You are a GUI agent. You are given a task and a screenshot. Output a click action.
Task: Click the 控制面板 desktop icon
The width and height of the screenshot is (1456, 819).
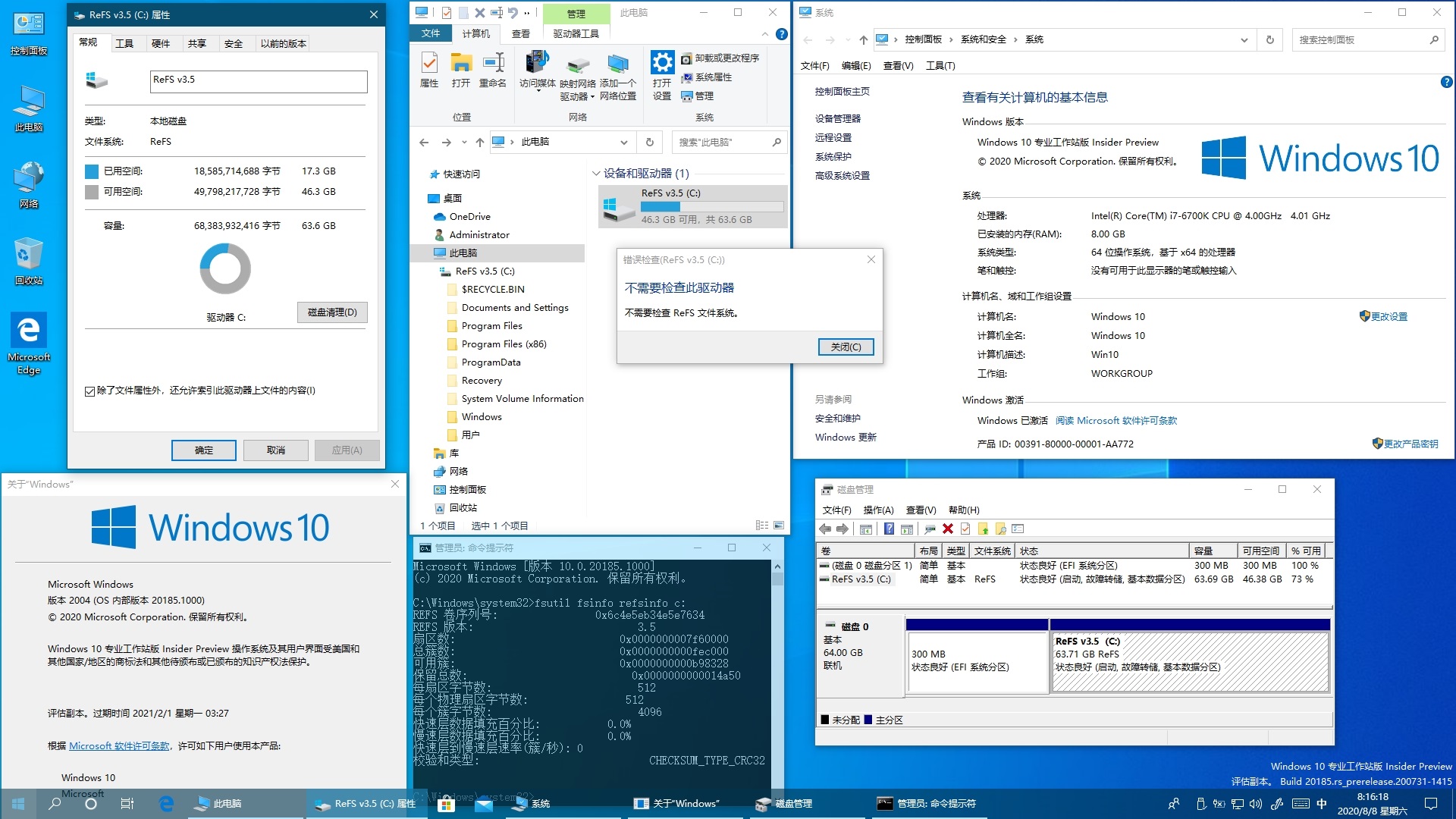tap(29, 34)
